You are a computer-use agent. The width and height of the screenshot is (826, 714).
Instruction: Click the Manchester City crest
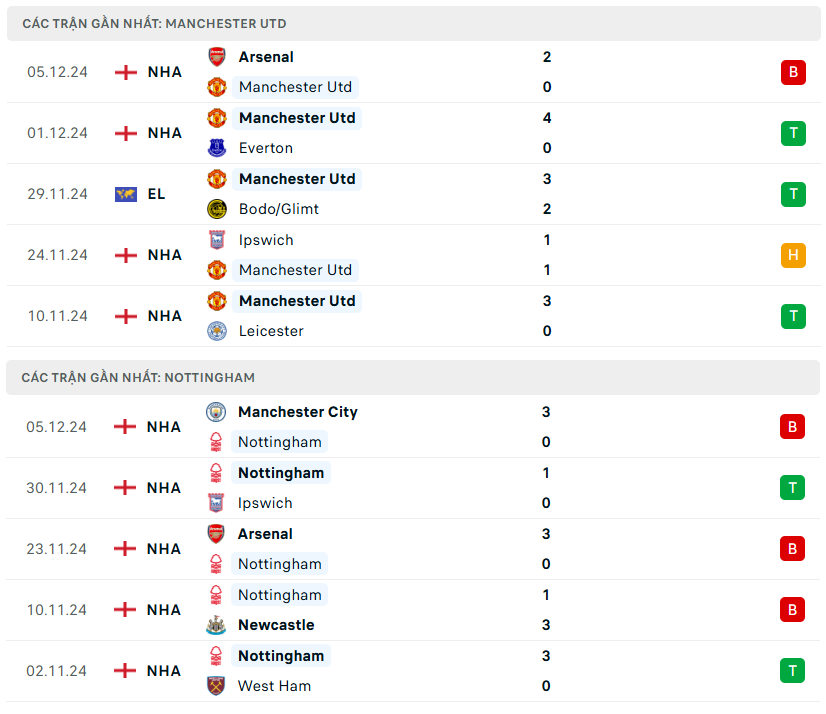[216, 412]
